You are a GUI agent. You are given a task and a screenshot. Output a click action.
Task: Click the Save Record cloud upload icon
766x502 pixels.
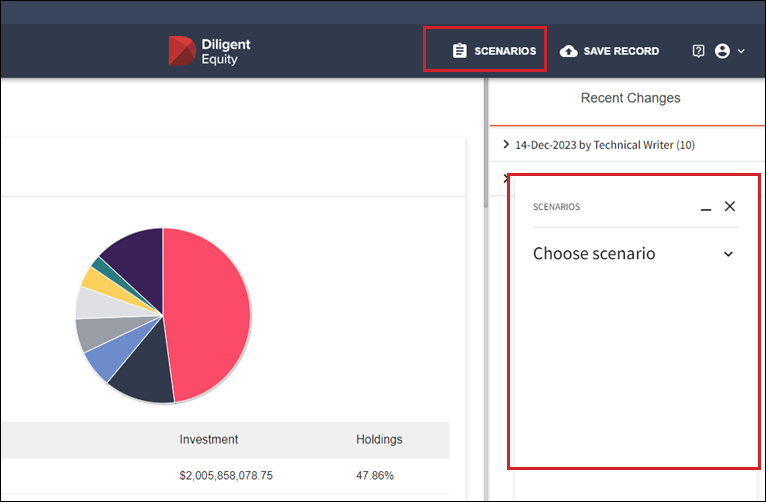pyautogui.click(x=569, y=51)
